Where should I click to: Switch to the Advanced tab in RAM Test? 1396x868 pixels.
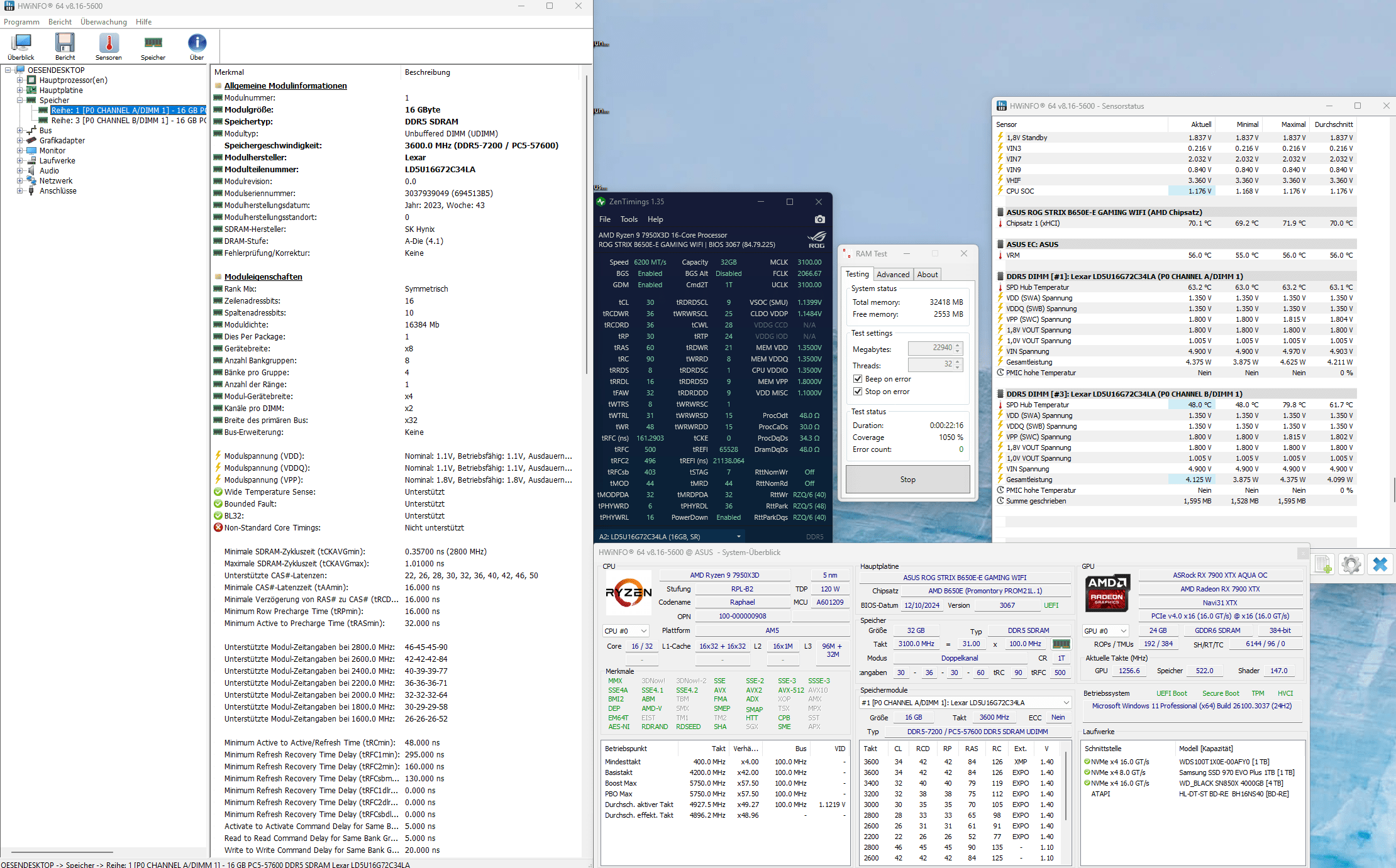point(892,274)
